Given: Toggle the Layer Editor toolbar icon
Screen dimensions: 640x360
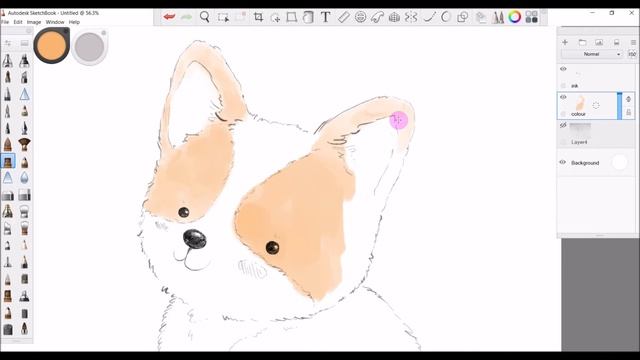Looking at the screenshot, I should click(x=481, y=17).
